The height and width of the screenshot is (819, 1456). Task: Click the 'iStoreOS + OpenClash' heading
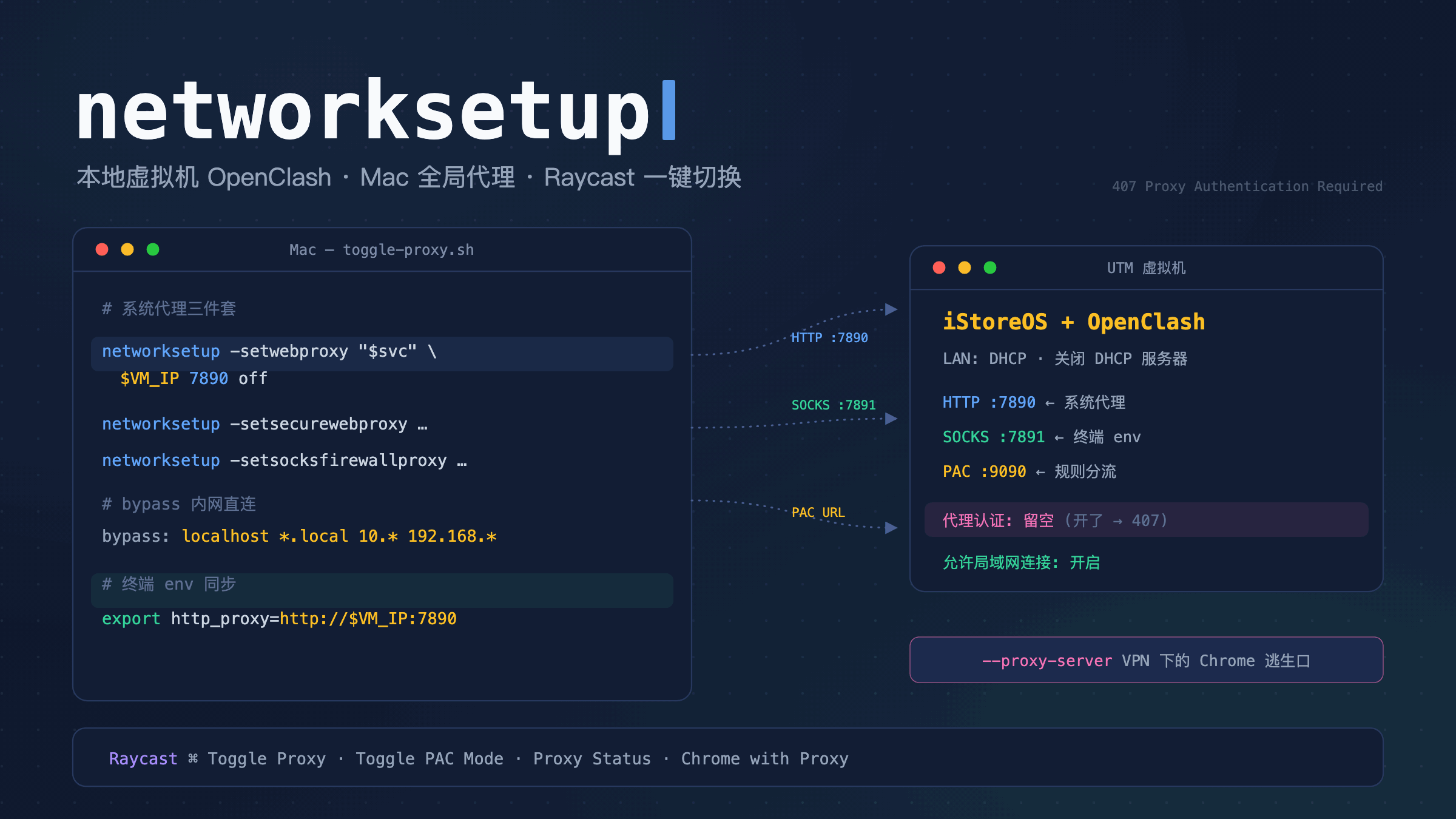(x=1074, y=322)
